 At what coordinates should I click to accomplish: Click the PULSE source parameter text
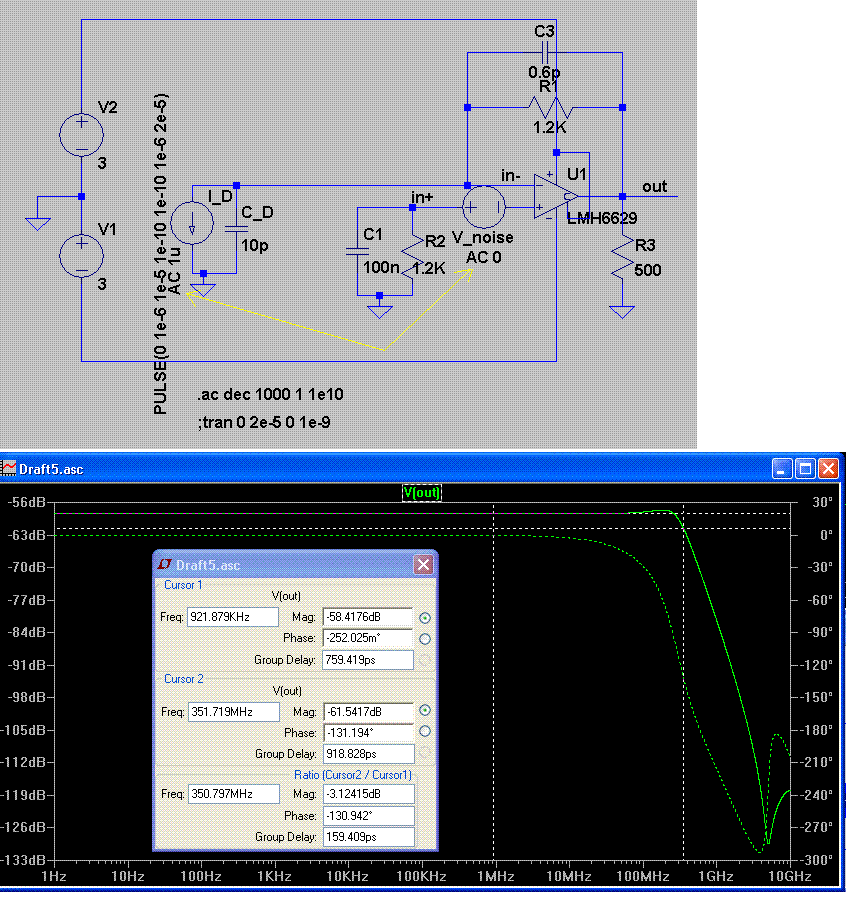click(x=161, y=254)
